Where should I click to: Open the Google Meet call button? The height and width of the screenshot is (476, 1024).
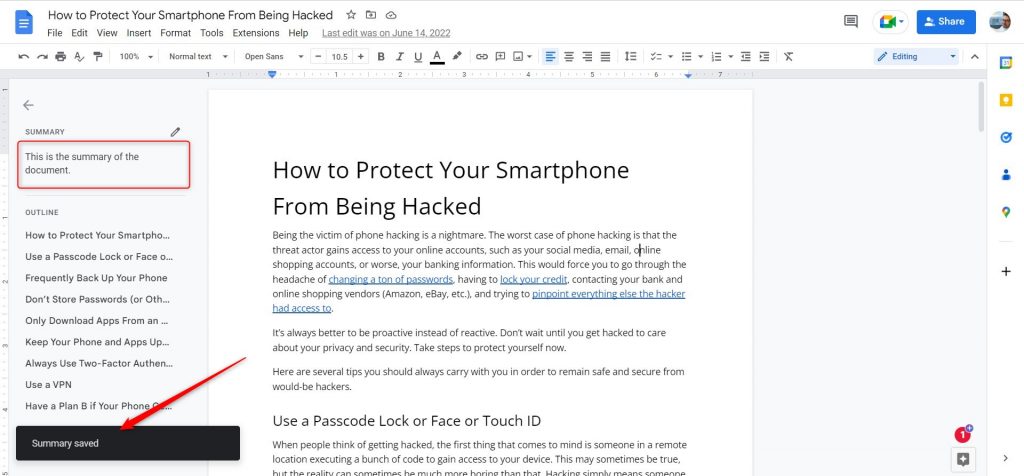[891, 22]
